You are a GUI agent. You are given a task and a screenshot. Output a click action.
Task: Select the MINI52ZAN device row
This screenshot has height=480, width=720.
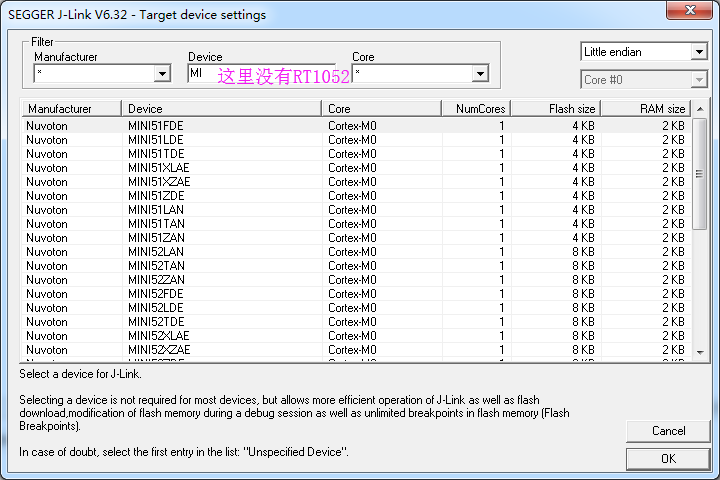pos(356,280)
